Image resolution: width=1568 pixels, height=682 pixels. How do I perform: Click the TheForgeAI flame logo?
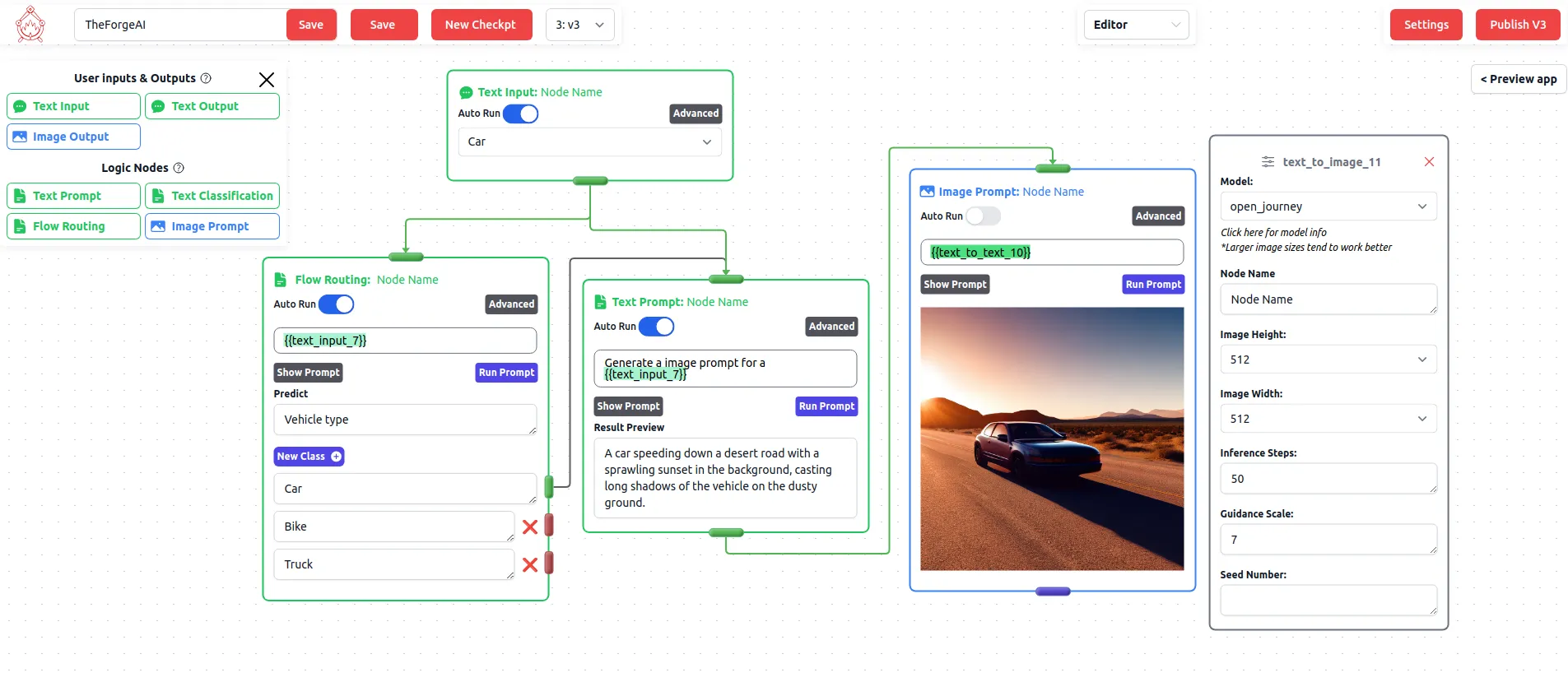[x=30, y=25]
